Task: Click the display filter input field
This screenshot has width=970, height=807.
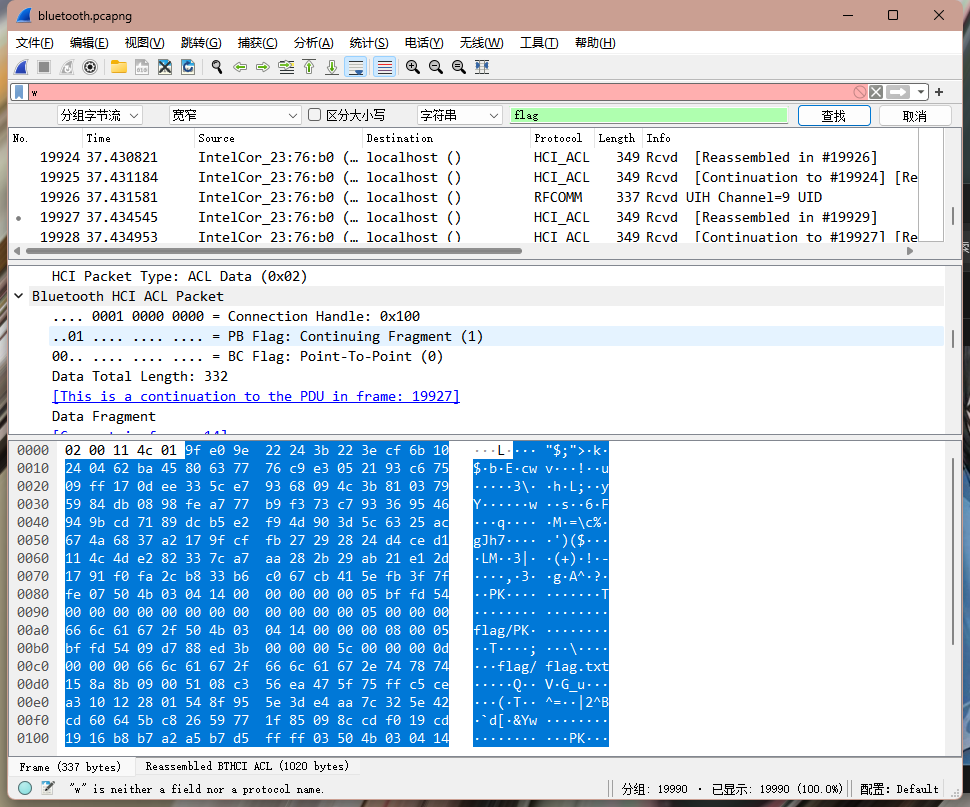Action: pos(440,91)
